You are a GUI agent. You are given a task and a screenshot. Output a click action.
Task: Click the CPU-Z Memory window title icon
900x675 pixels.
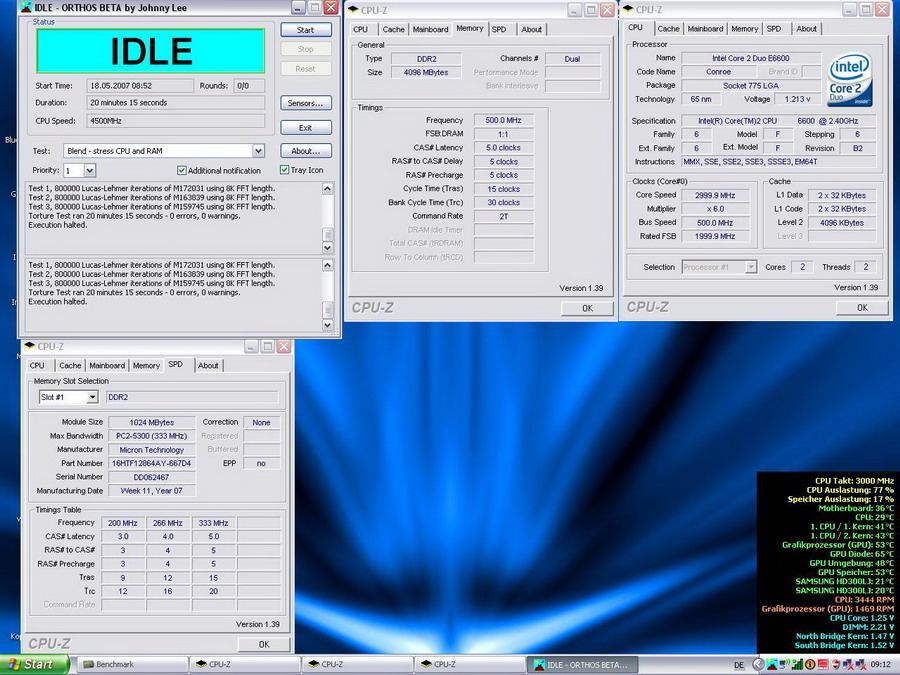tap(354, 10)
